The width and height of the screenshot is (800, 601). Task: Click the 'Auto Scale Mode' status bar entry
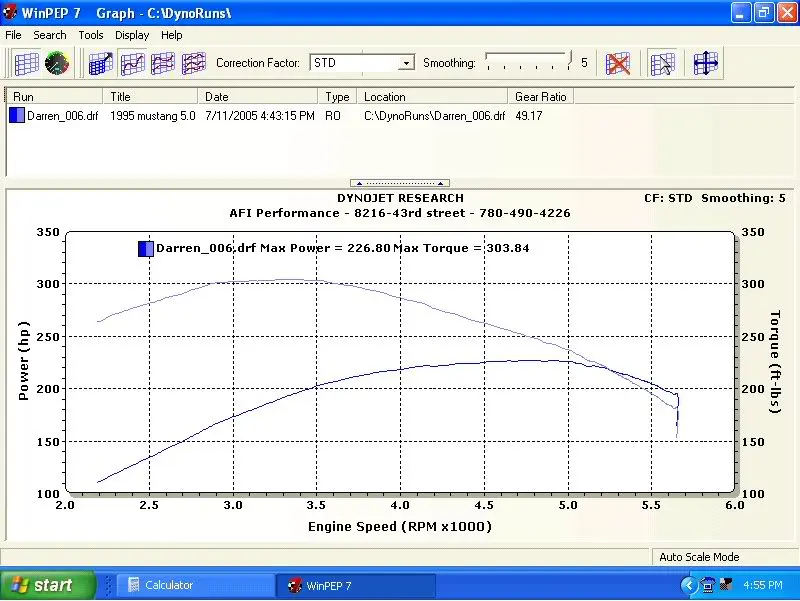(x=699, y=557)
